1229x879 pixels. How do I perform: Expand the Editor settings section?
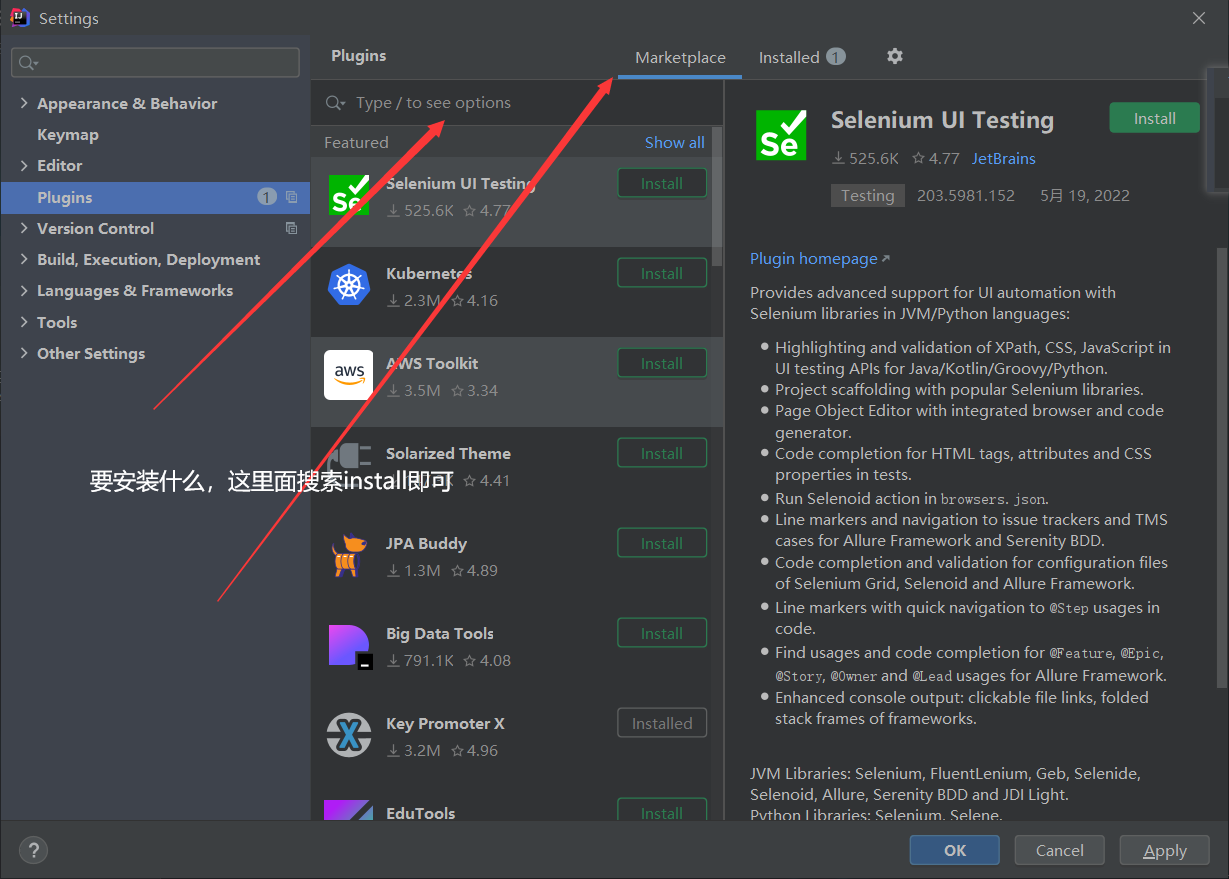pos(25,165)
